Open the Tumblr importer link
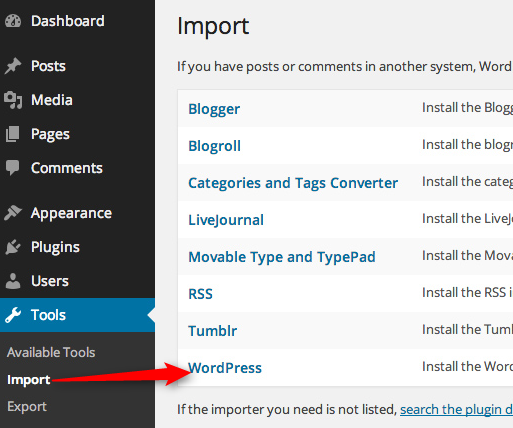 click(x=213, y=331)
